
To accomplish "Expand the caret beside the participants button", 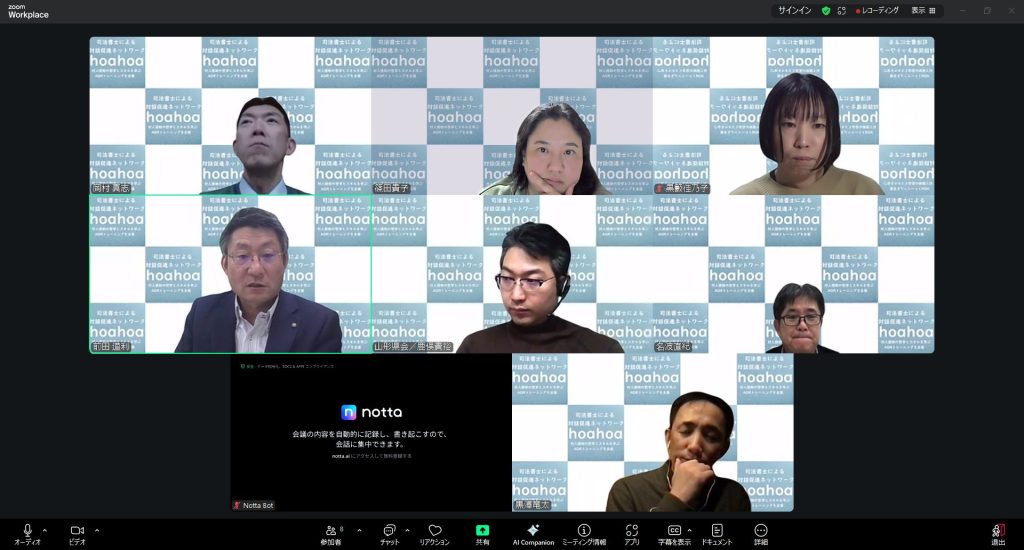I will [x=359, y=530].
